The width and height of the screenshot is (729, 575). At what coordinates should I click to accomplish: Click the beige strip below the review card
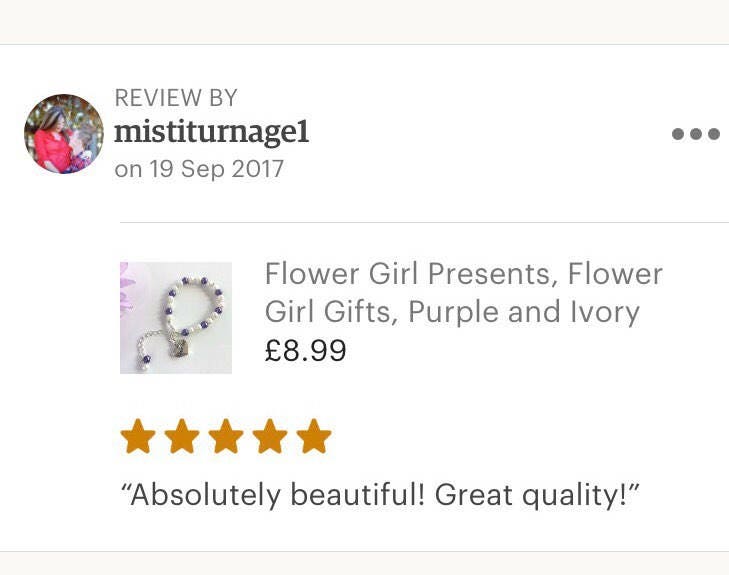(x=364, y=564)
